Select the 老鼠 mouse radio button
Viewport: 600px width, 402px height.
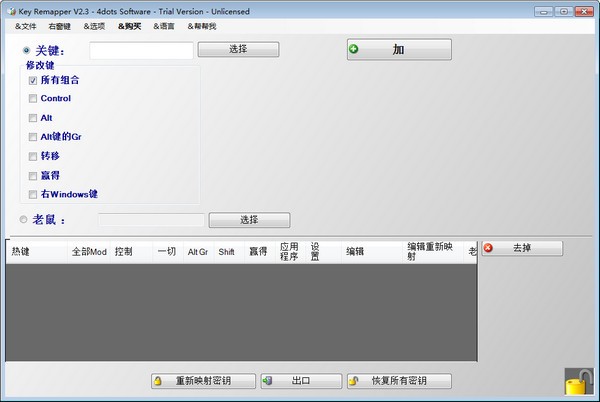point(24,220)
